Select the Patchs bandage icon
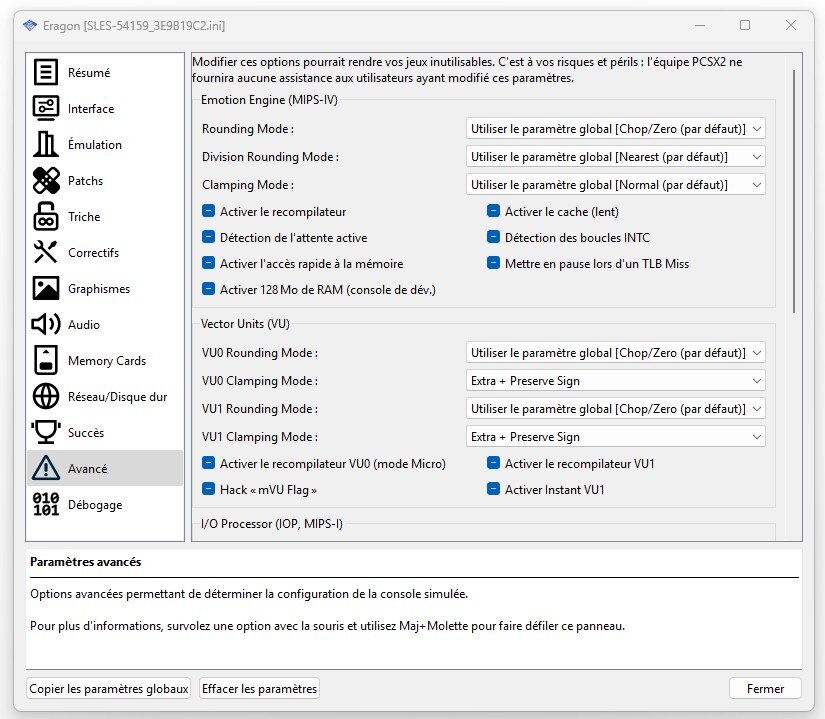 click(46, 181)
